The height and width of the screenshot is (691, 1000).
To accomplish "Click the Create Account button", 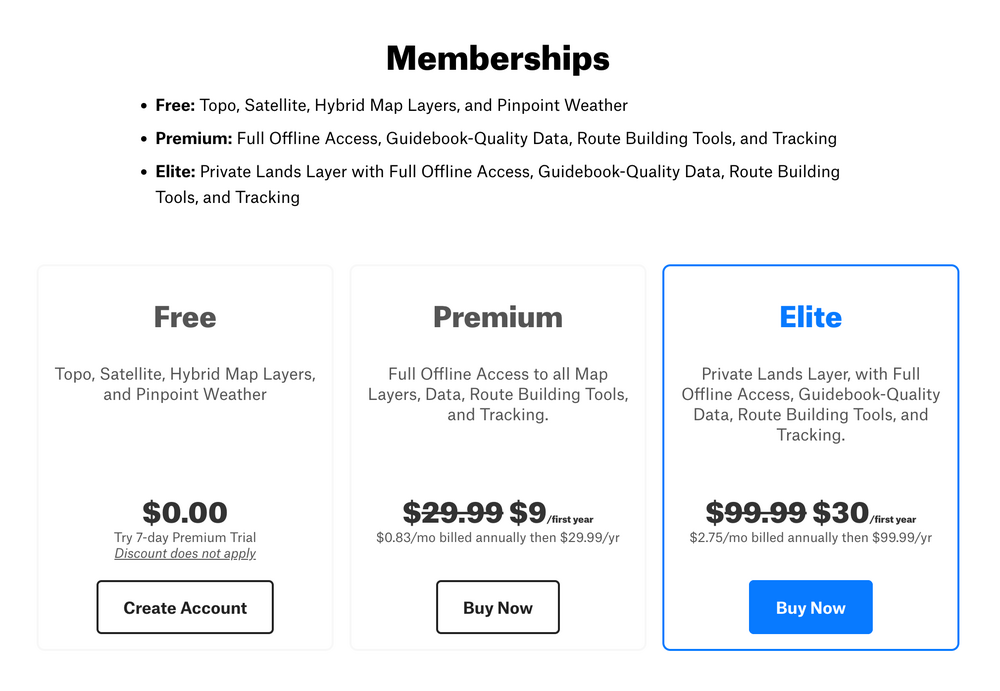I will tap(185, 607).
